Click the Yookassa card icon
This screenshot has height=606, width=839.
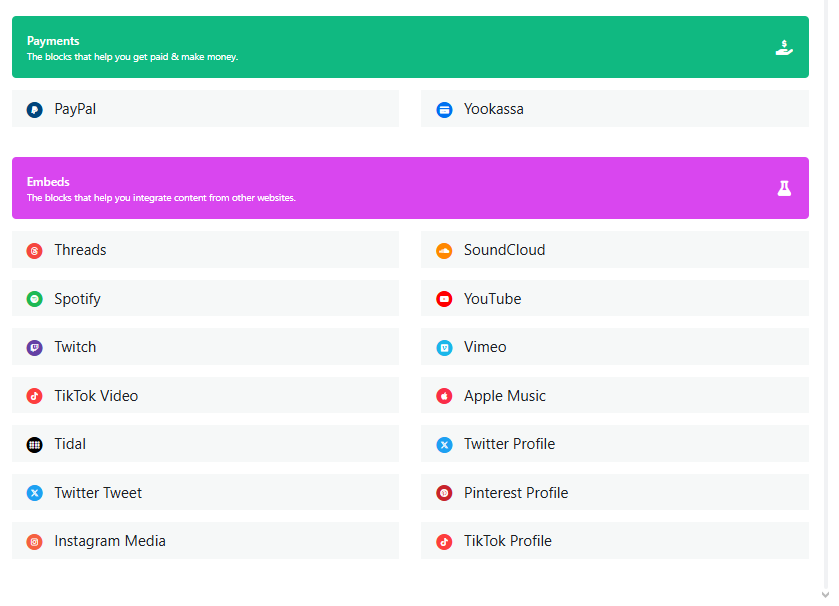click(444, 110)
